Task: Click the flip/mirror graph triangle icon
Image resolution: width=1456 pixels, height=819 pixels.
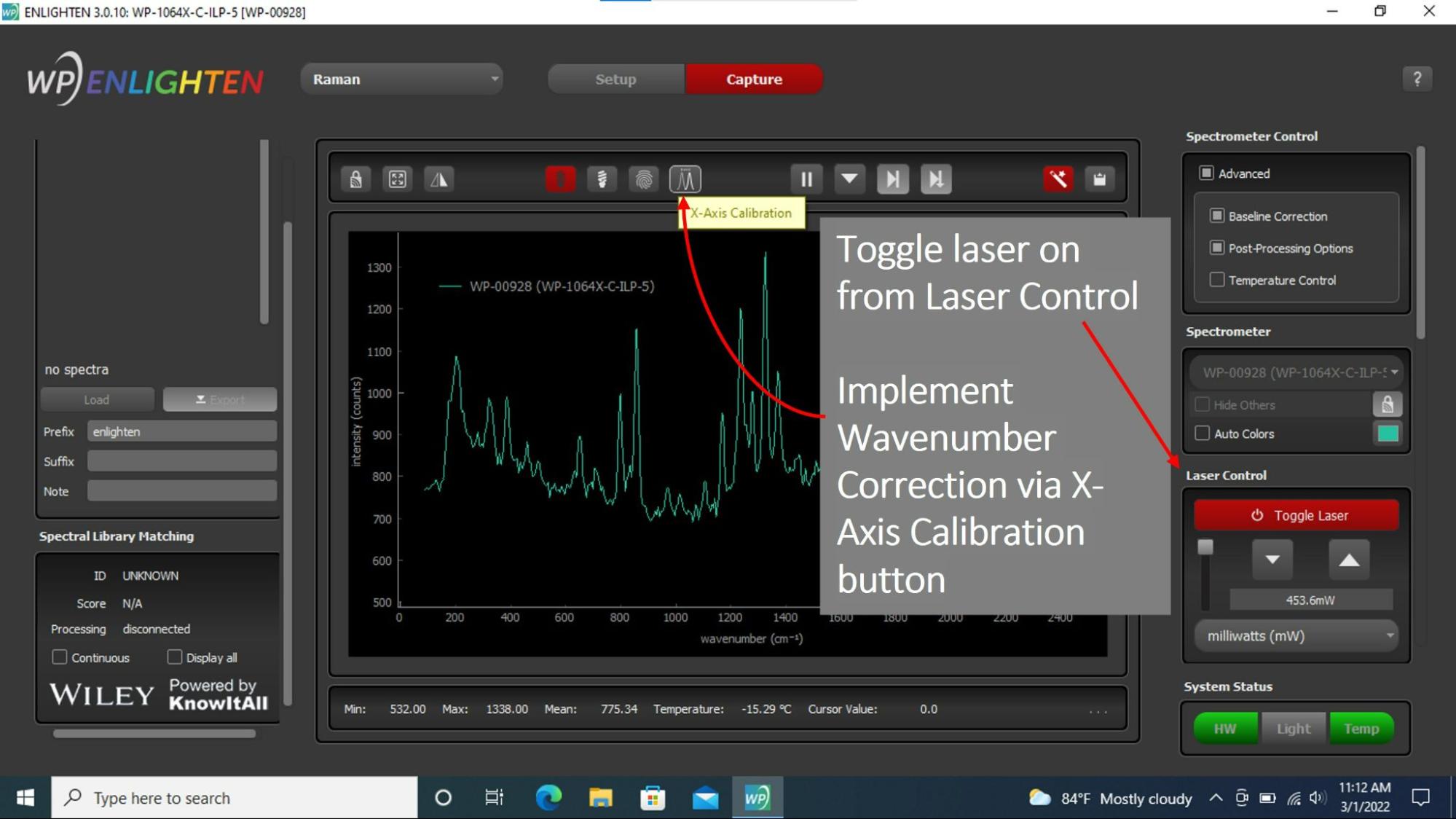Action: point(439,179)
